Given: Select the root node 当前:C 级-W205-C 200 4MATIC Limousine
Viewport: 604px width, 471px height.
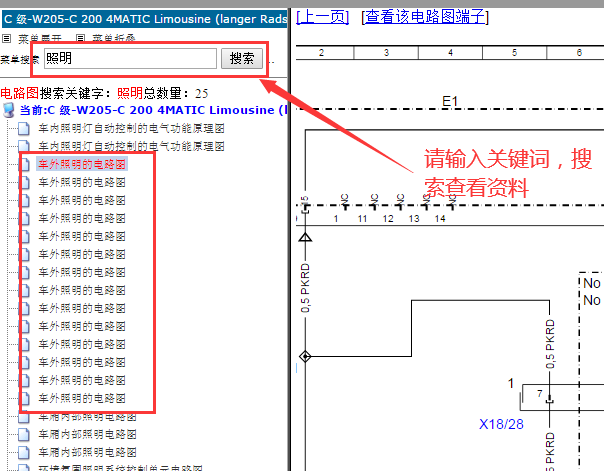Looking at the screenshot, I should tap(153, 110).
